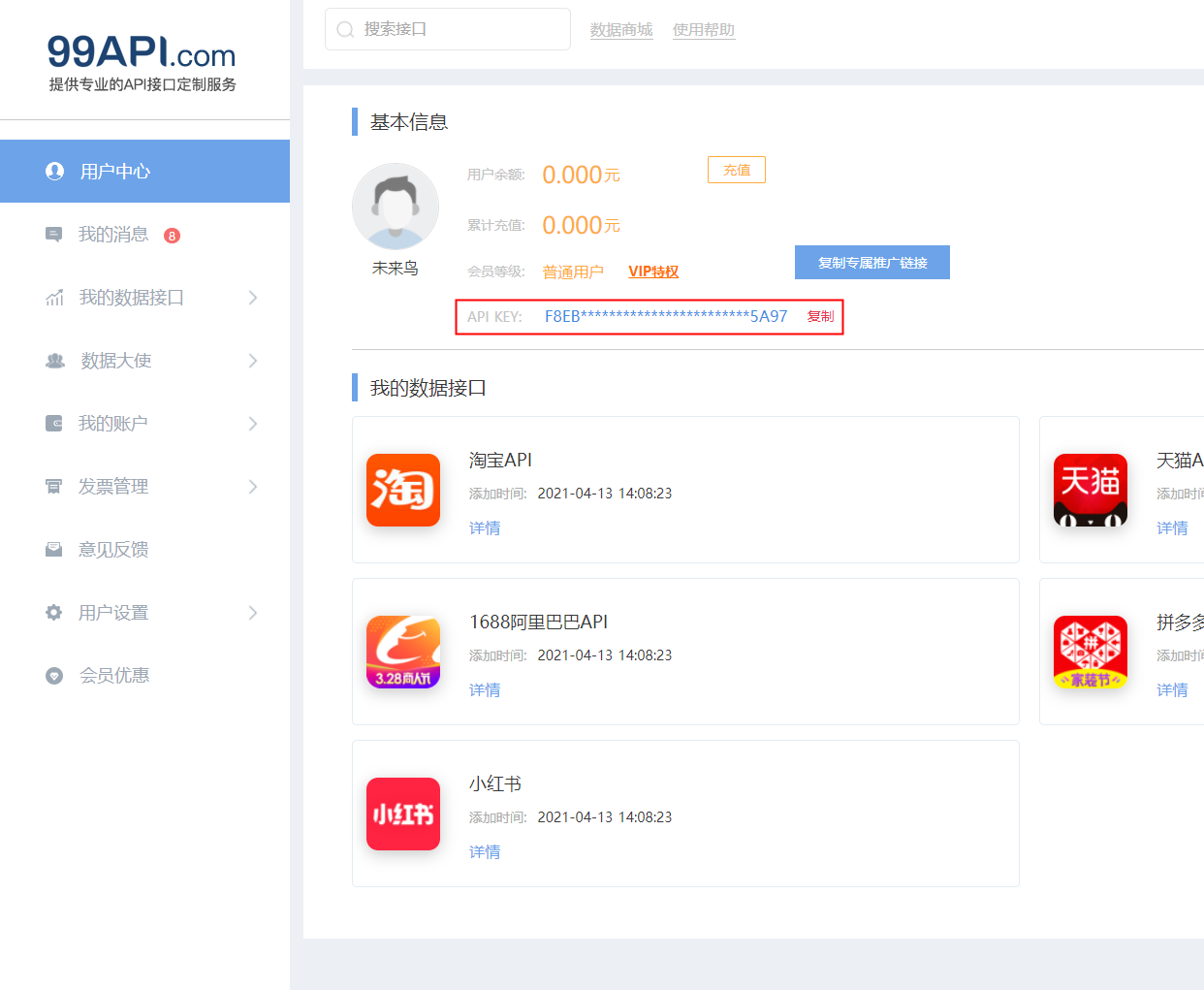The height and width of the screenshot is (990, 1204).
Task: Expand the 我的数据接口 sidebar menu
Action: click(252, 298)
